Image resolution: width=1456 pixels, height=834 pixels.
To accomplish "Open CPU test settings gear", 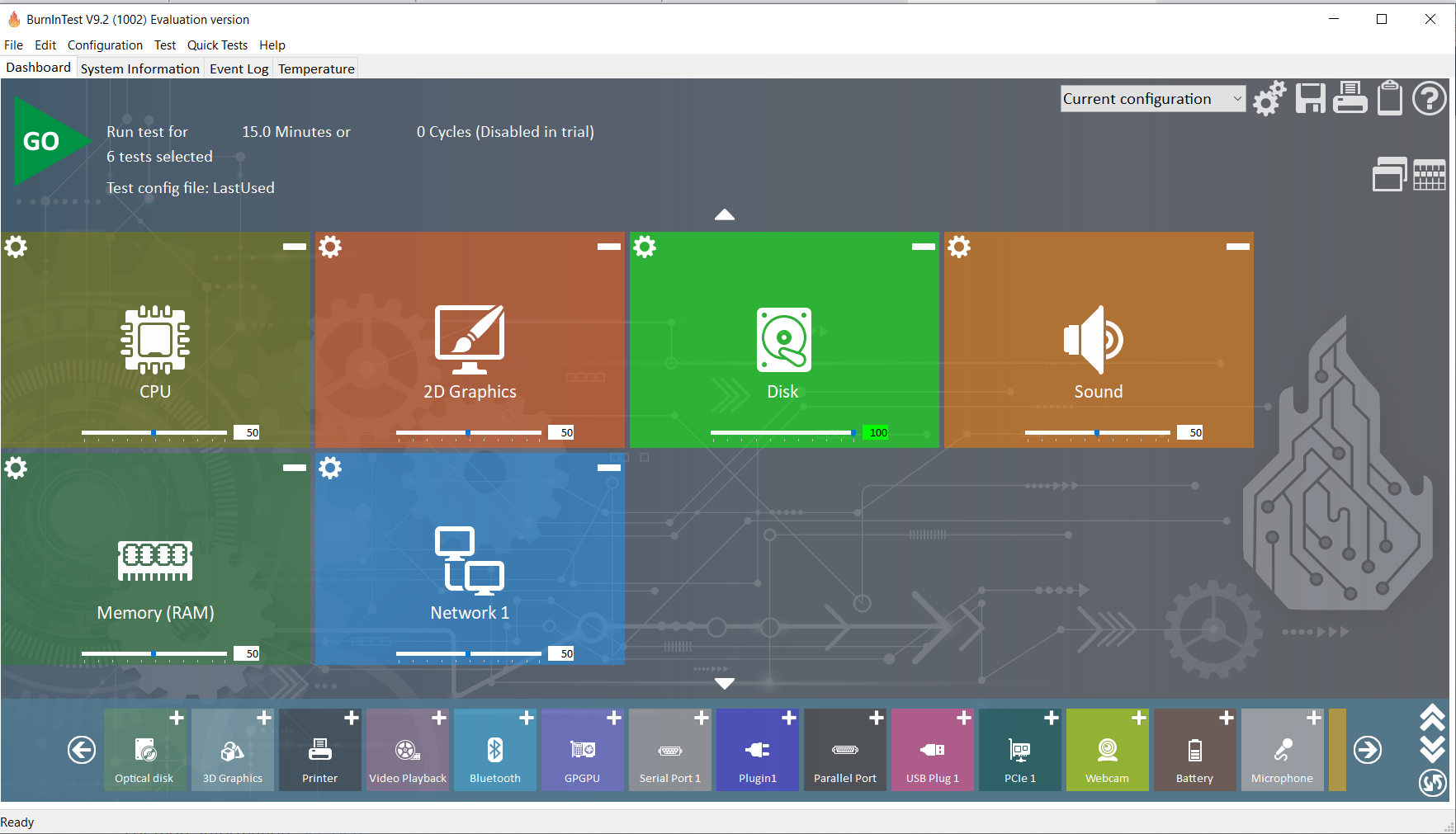I will [16, 247].
